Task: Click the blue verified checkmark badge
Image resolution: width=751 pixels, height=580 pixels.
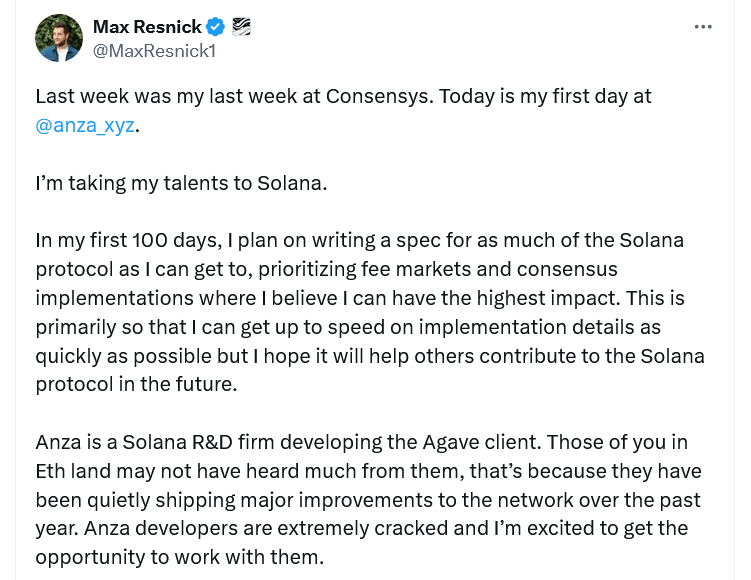Action: 216,27
